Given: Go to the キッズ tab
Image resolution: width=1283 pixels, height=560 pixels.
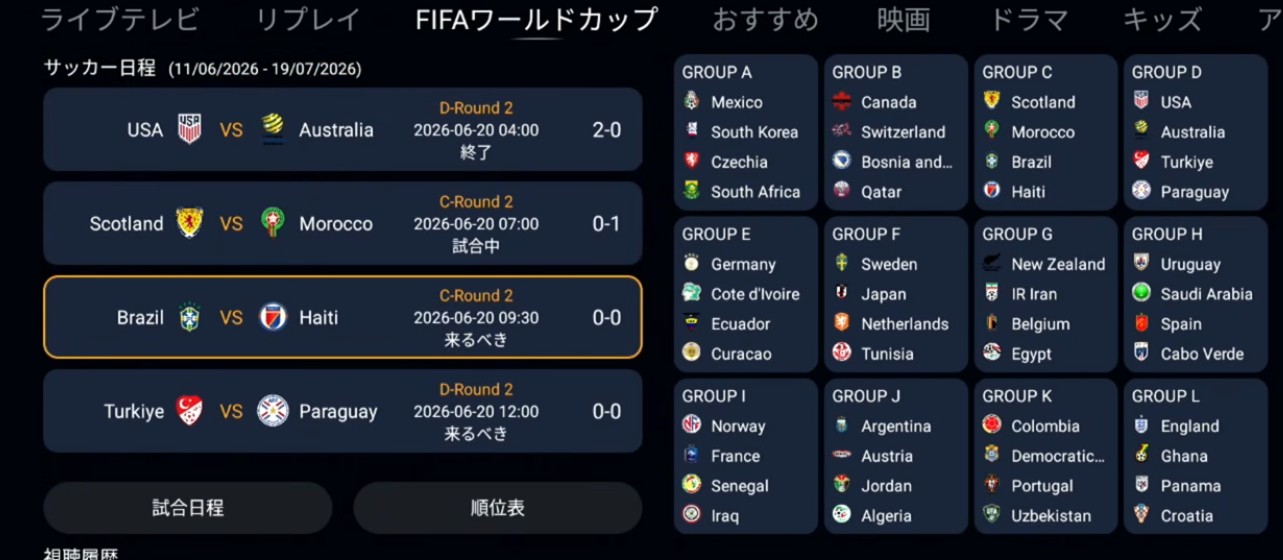Looking at the screenshot, I should (x=1162, y=19).
